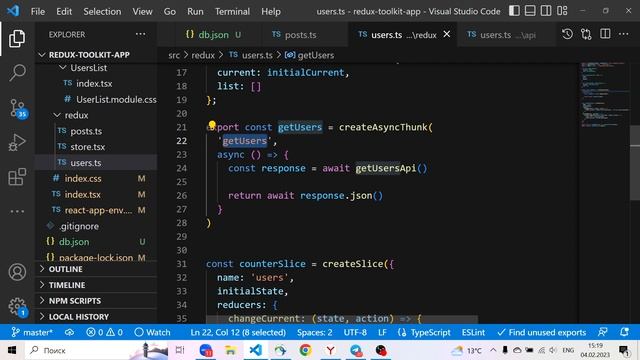Select language mode TypeScript in status bar
This screenshot has height=360, width=640.
[x=424, y=332]
